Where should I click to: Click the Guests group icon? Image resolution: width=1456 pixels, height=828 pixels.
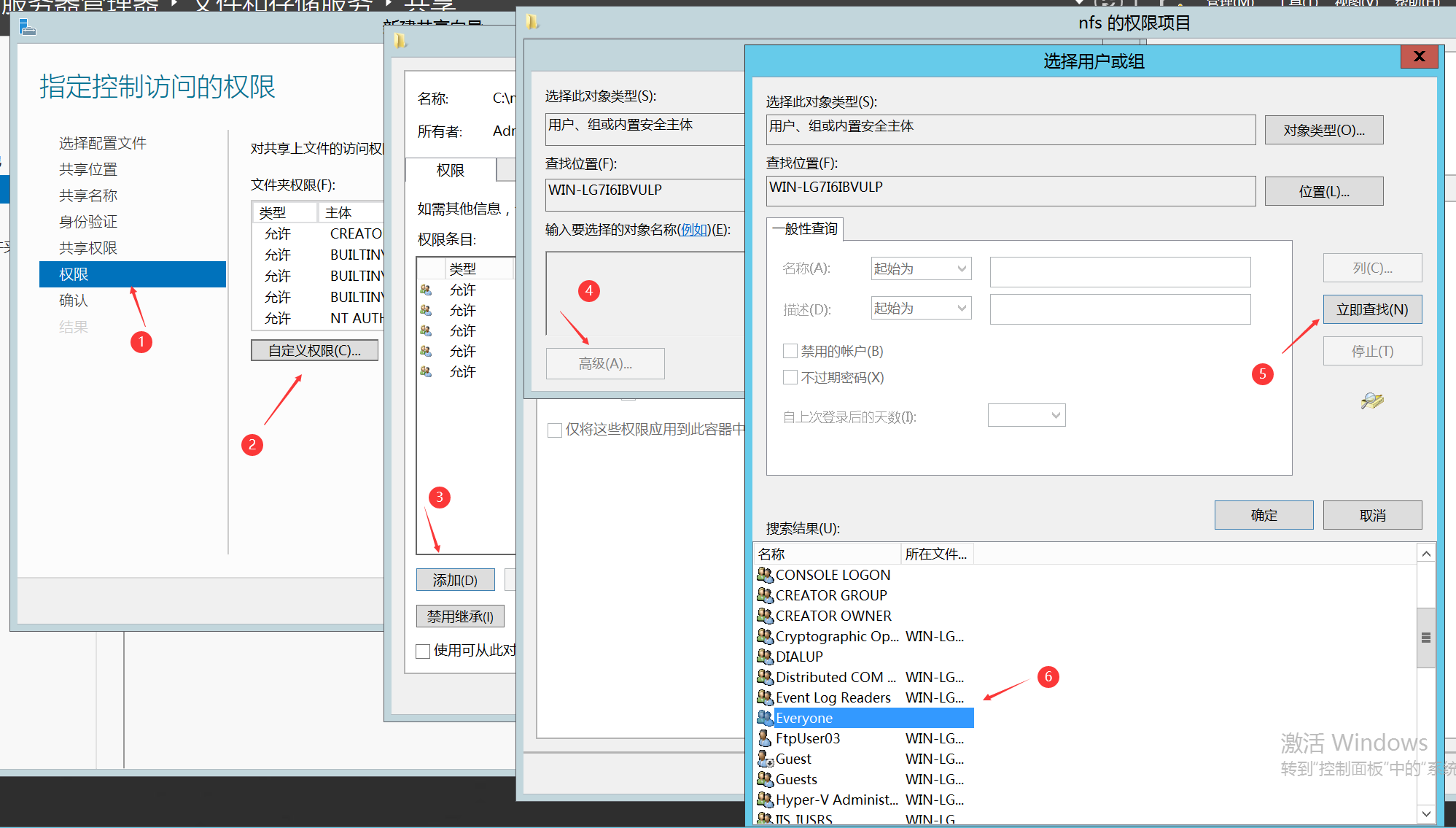click(765, 779)
